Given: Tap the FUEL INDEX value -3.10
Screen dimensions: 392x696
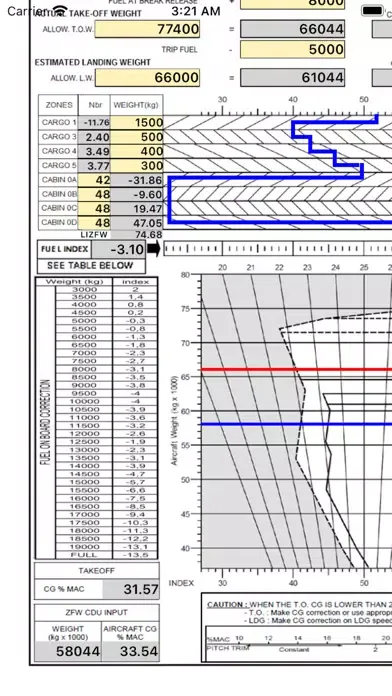Looking at the screenshot, I should click(x=119, y=249).
